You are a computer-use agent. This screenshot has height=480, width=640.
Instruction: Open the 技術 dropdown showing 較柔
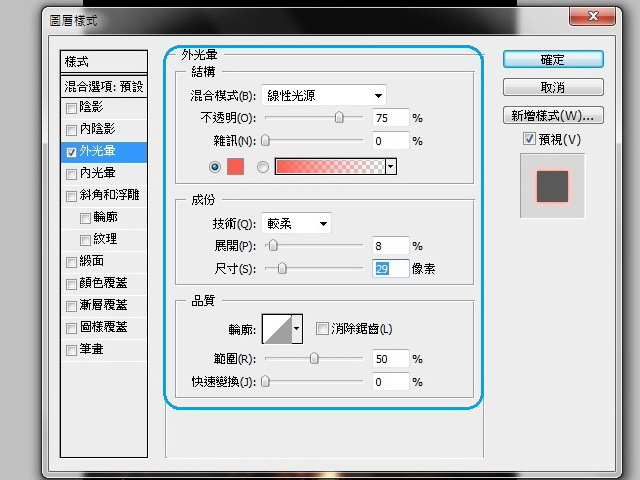(296, 223)
